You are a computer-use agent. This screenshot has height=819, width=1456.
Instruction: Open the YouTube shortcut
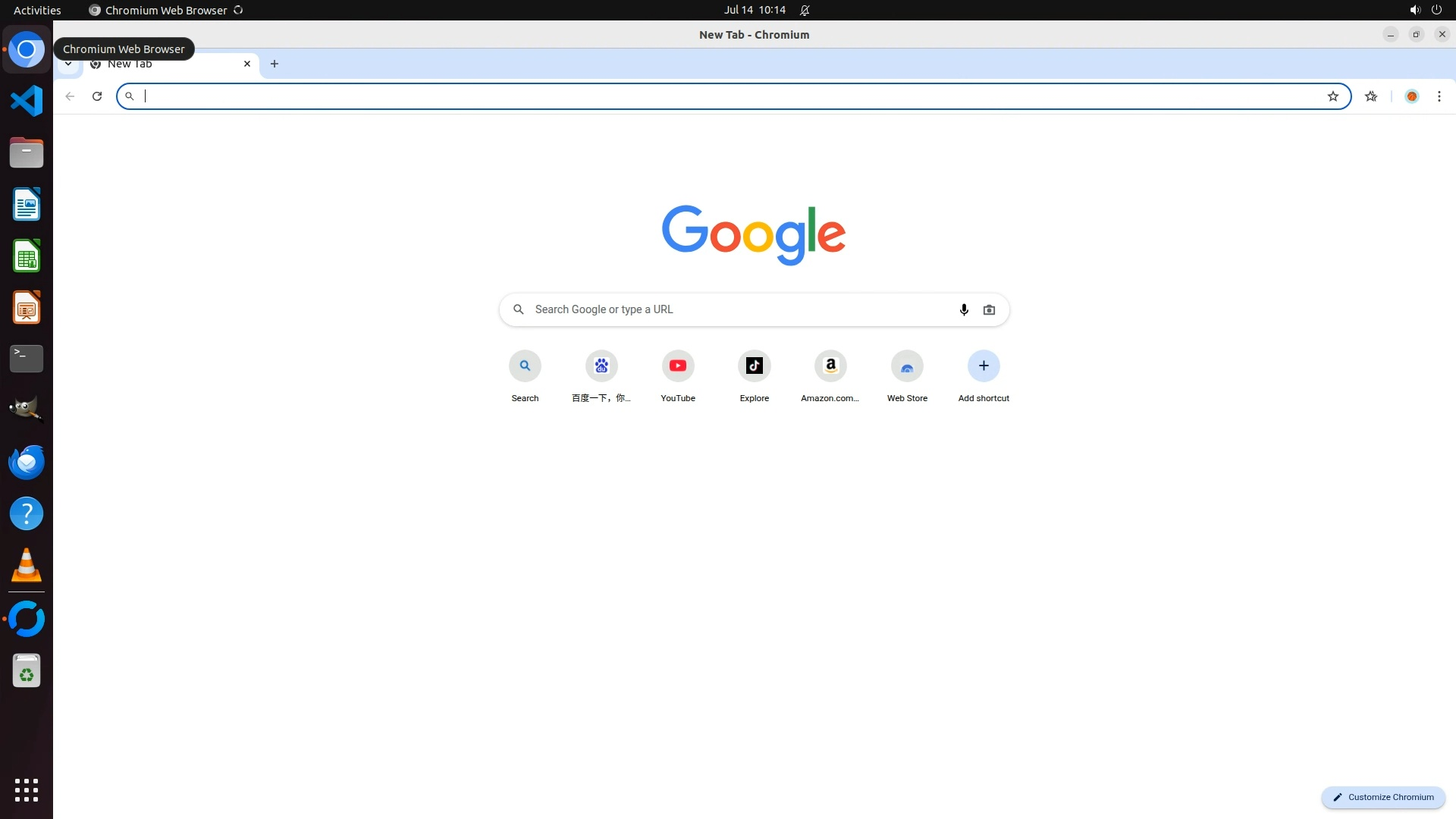[677, 366]
